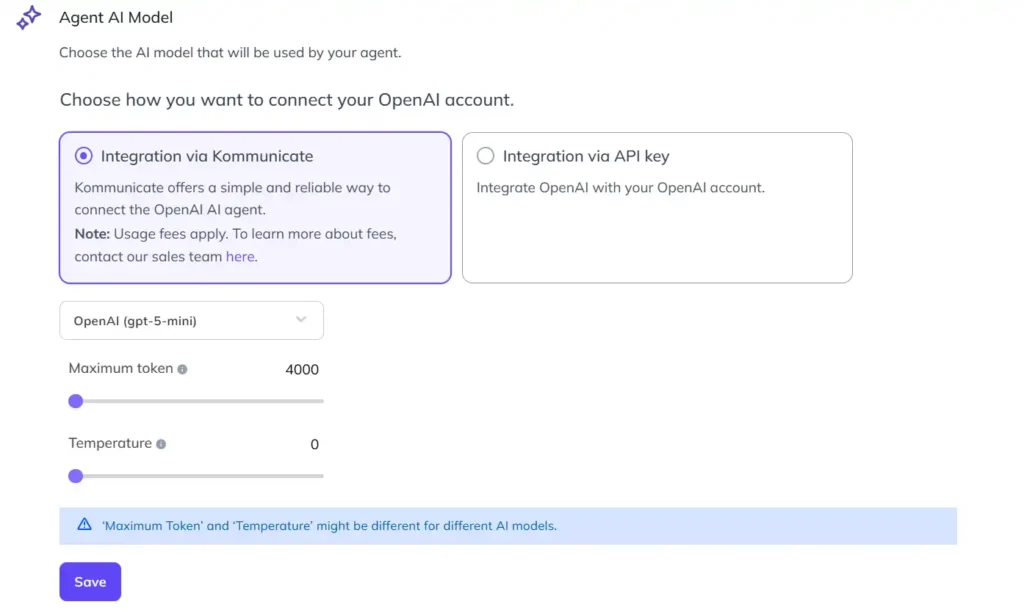Click the chevron on the AI model selector
This screenshot has height=610, width=1024.
(x=300, y=320)
